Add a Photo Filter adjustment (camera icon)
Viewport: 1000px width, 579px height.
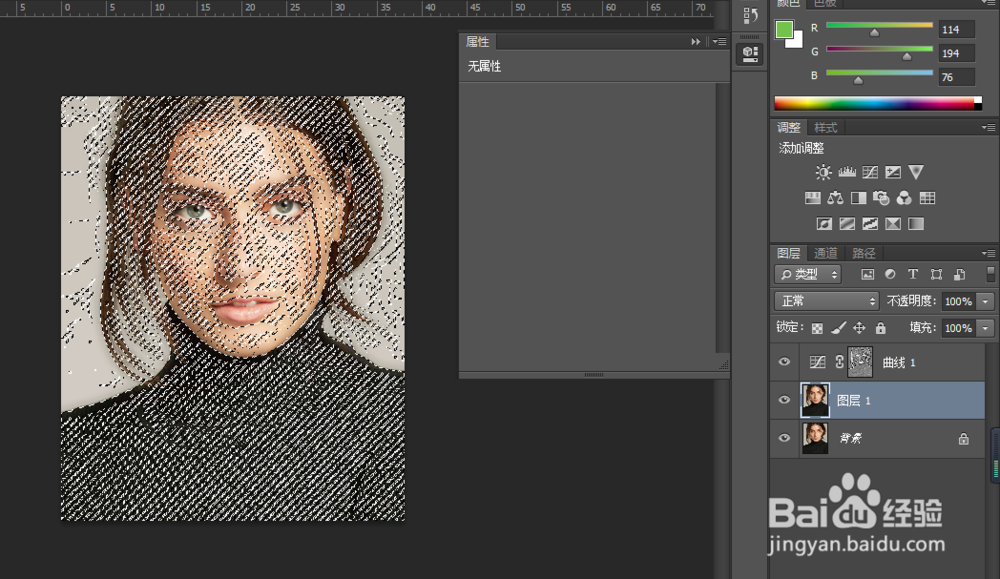click(881, 198)
